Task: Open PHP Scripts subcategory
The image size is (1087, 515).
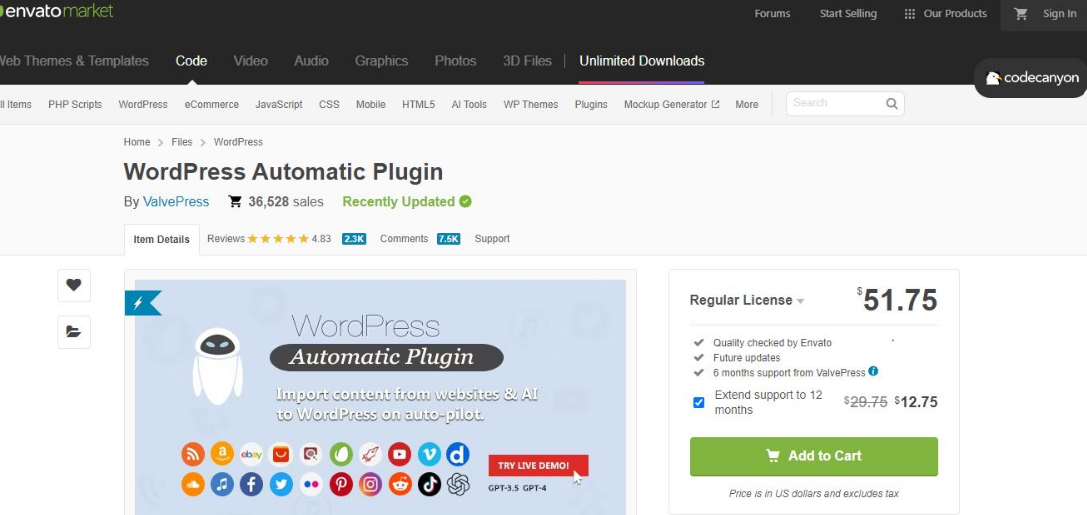Action: pyautogui.click(x=75, y=105)
